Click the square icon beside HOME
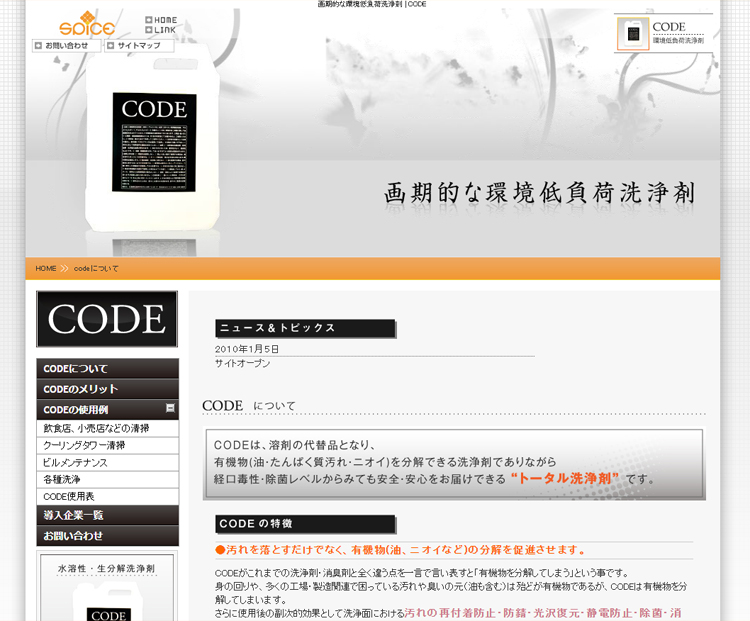 (149, 20)
